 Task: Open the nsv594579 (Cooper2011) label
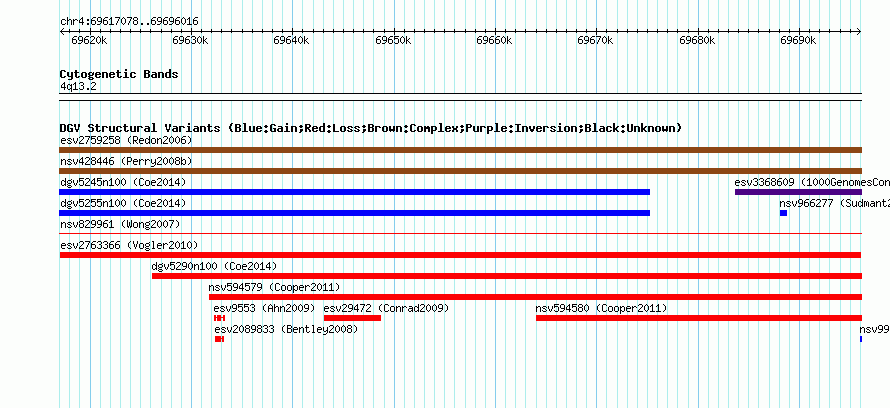click(x=275, y=287)
